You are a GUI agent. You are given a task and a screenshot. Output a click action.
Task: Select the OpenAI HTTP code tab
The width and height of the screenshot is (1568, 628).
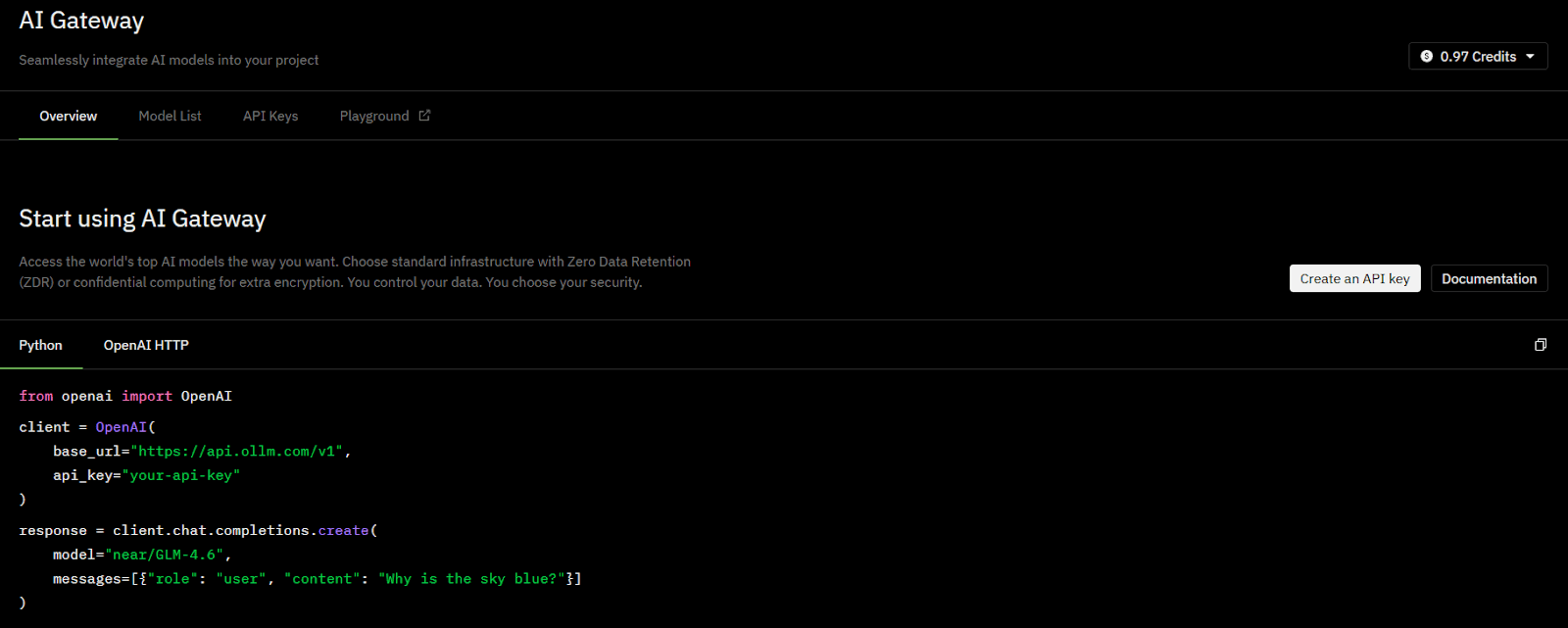click(x=146, y=345)
